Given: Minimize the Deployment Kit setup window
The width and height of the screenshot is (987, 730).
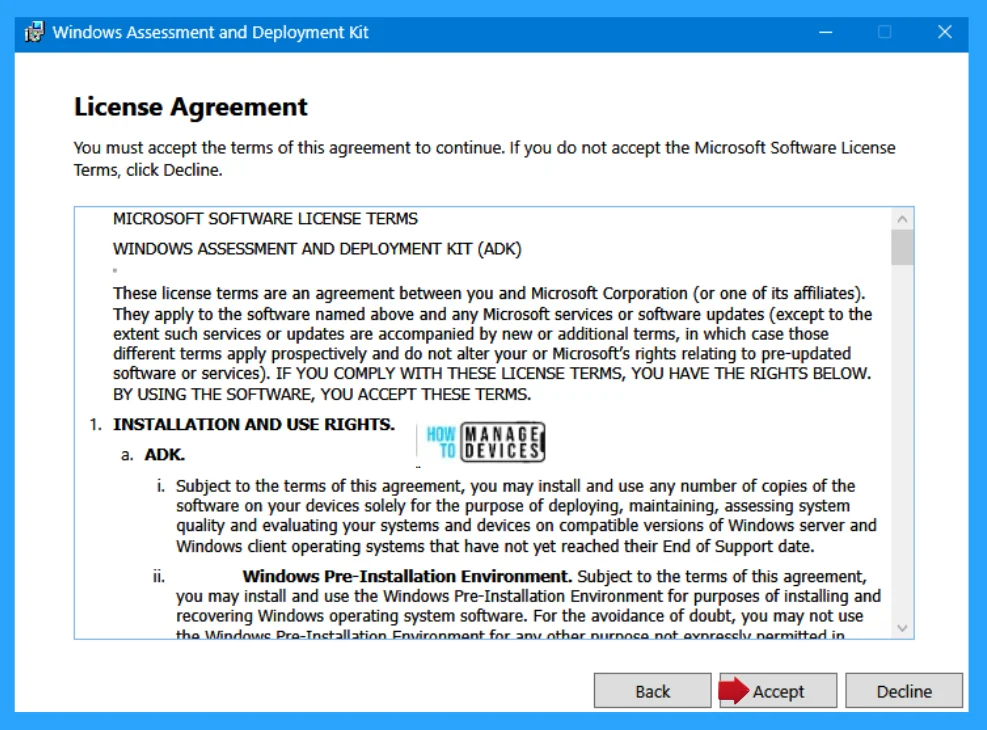Looking at the screenshot, I should click(x=826, y=32).
